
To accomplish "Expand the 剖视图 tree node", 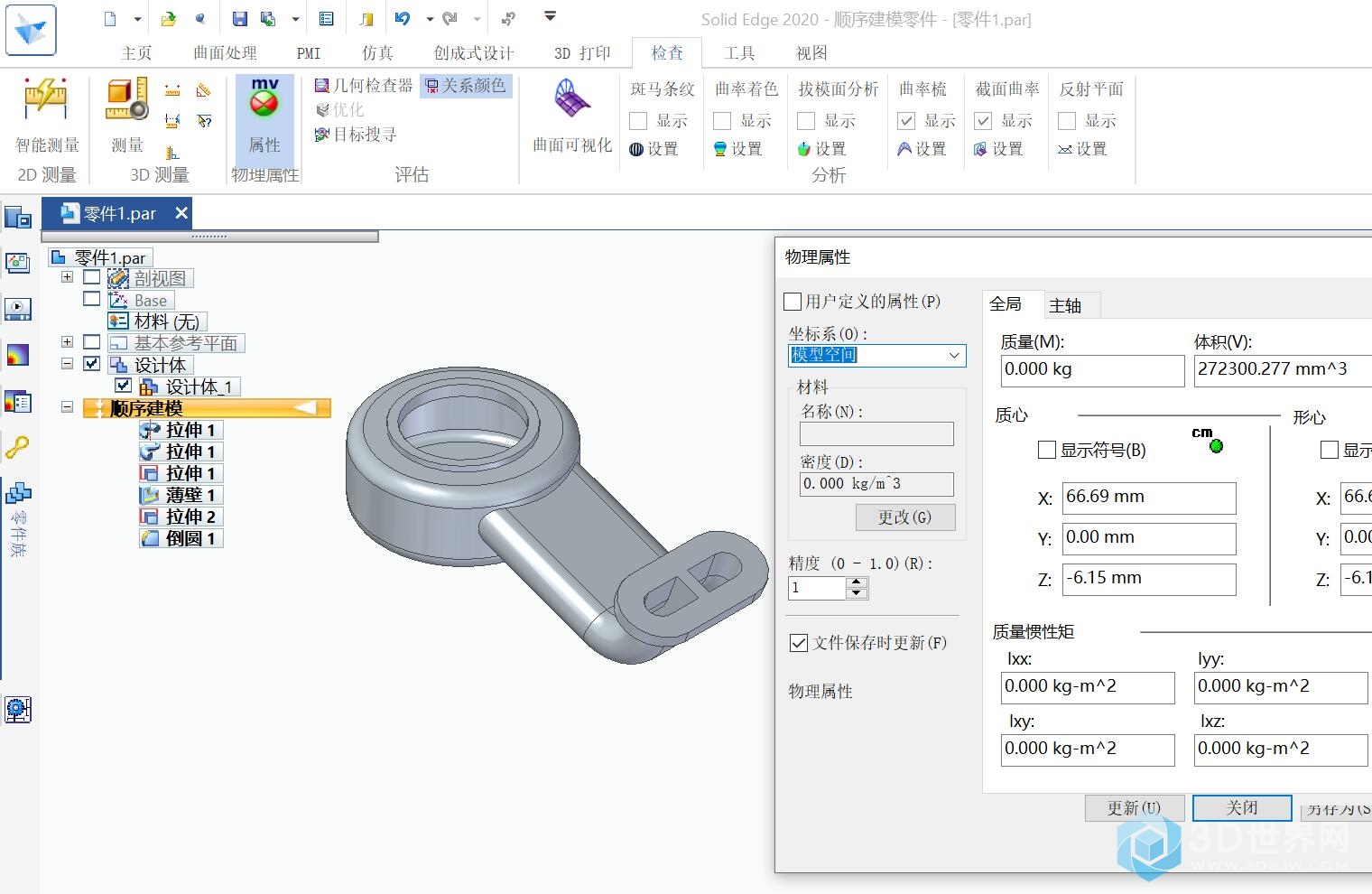I will pos(67,277).
